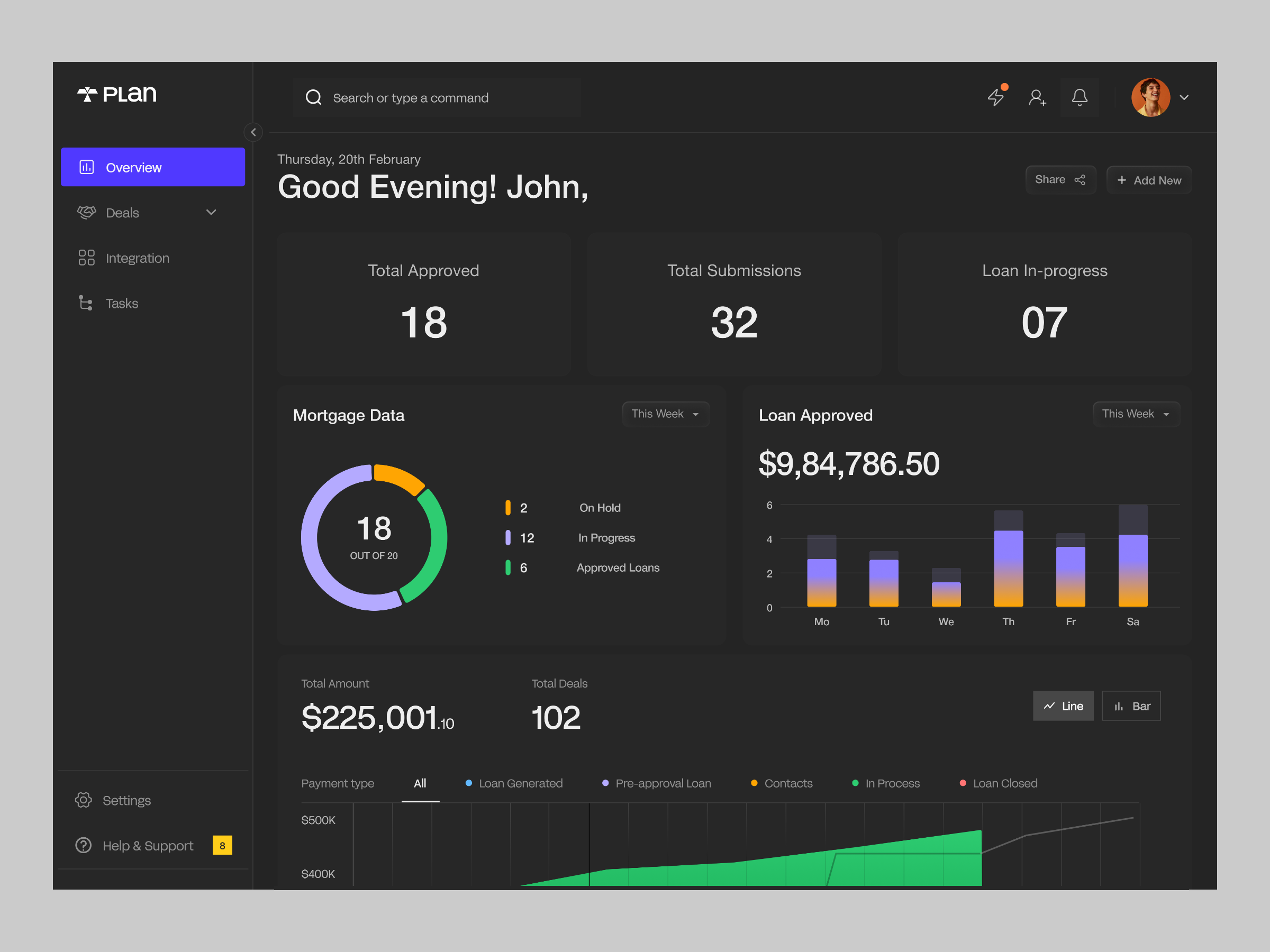Collapse the sidebar with the chevron toggle

[x=253, y=132]
